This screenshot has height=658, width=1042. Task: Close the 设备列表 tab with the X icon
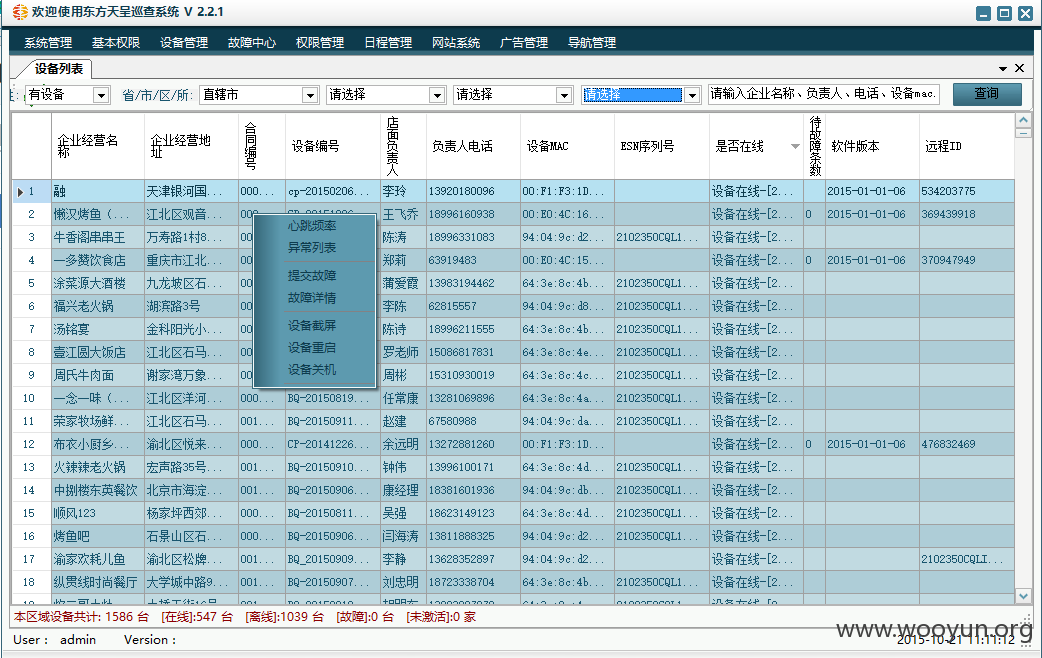pos(1019,68)
